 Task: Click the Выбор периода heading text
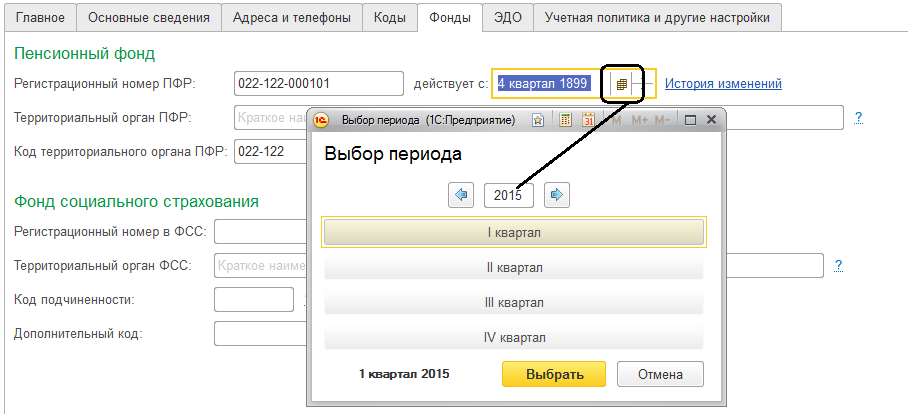click(393, 154)
